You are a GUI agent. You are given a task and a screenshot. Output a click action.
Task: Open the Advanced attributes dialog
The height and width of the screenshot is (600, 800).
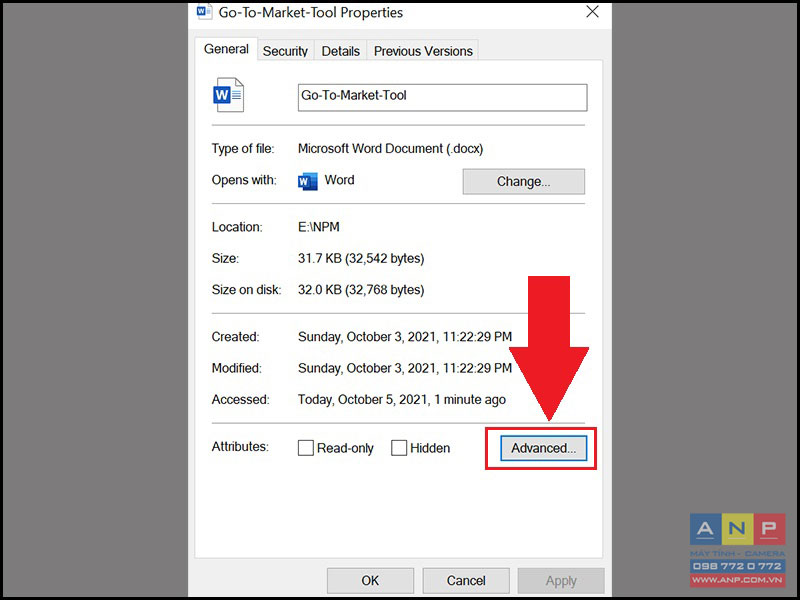543,448
